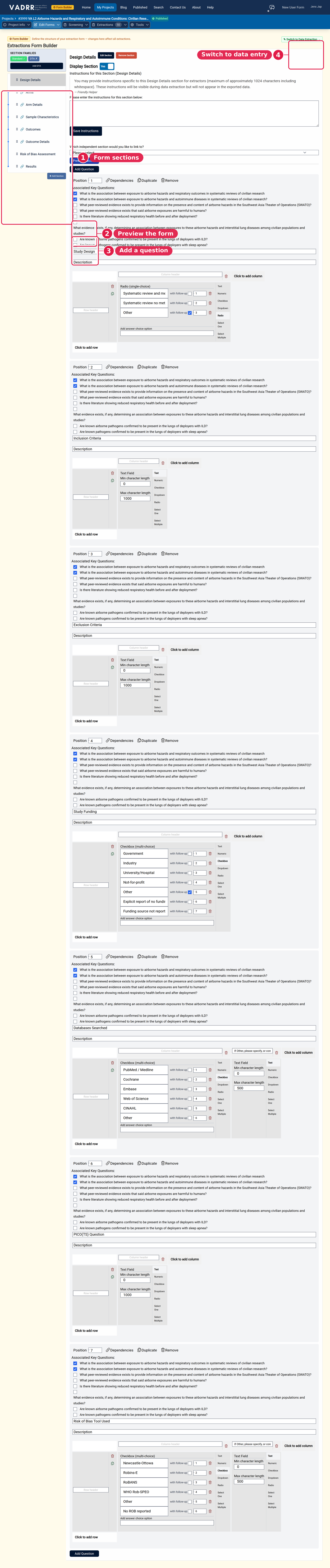This screenshot has height=1568, width=330.
Task: Open the Edit Forms dropdown
Action: coord(47,25)
